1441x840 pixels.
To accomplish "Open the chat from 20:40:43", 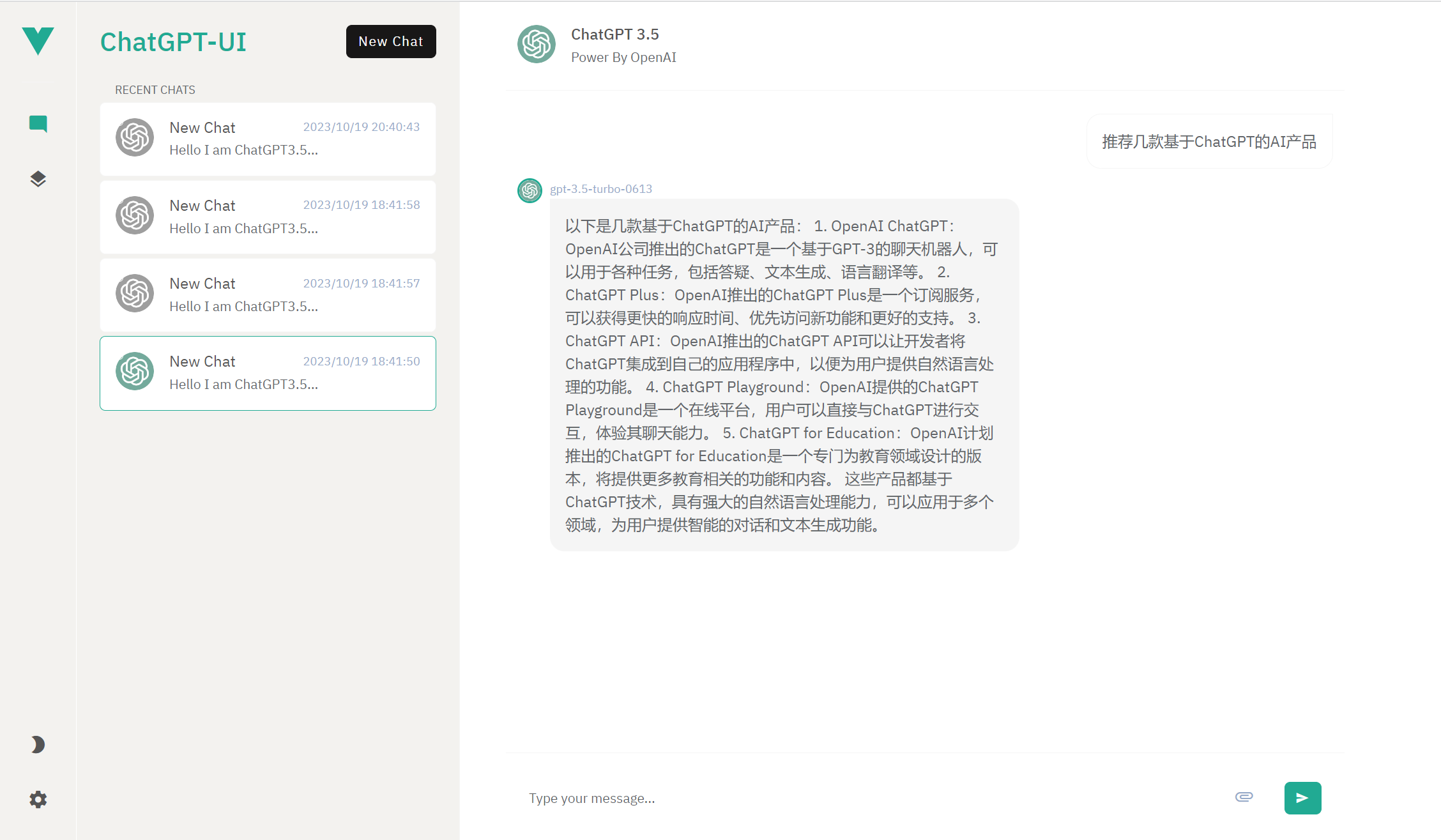I will coord(268,139).
